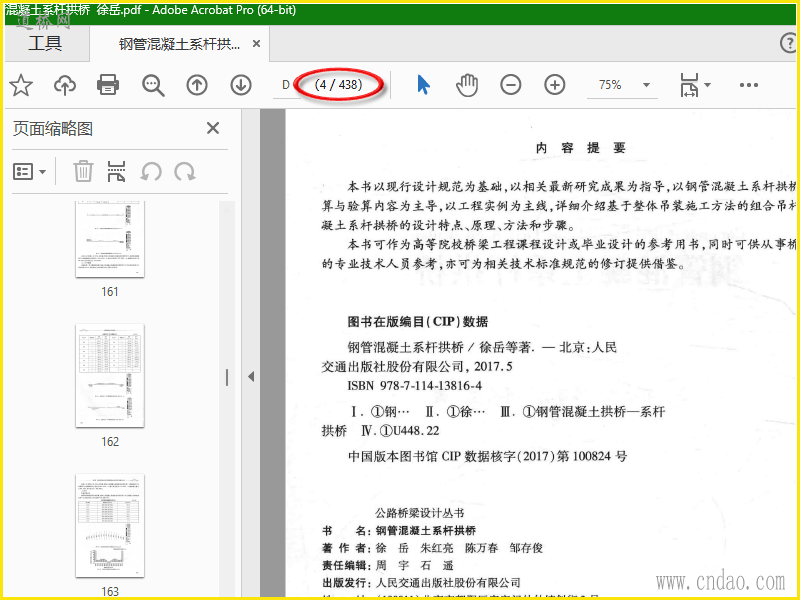This screenshot has width=800, height=600.
Task: Select page 161 thumbnail
Action: pyautogui.click(x=110, y=239)
